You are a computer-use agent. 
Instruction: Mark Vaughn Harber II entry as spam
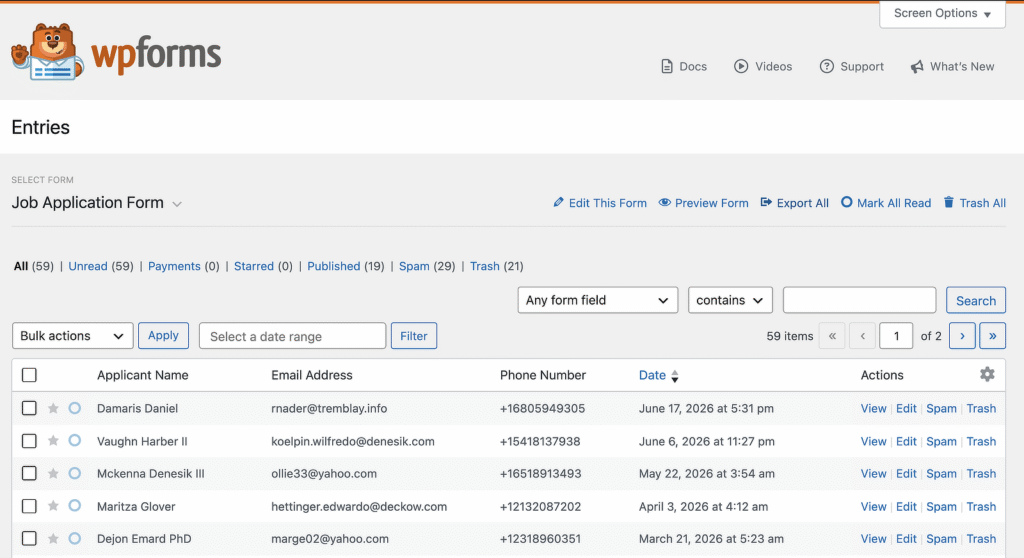[x=941, y=442]
